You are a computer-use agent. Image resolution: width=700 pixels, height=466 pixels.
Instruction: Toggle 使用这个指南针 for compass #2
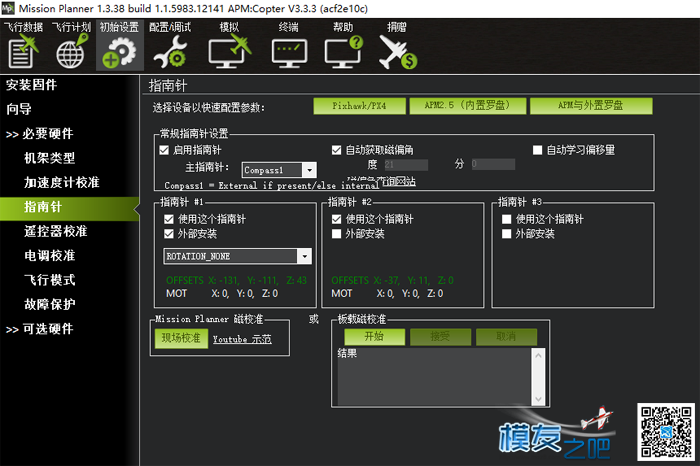pos(336,219)
